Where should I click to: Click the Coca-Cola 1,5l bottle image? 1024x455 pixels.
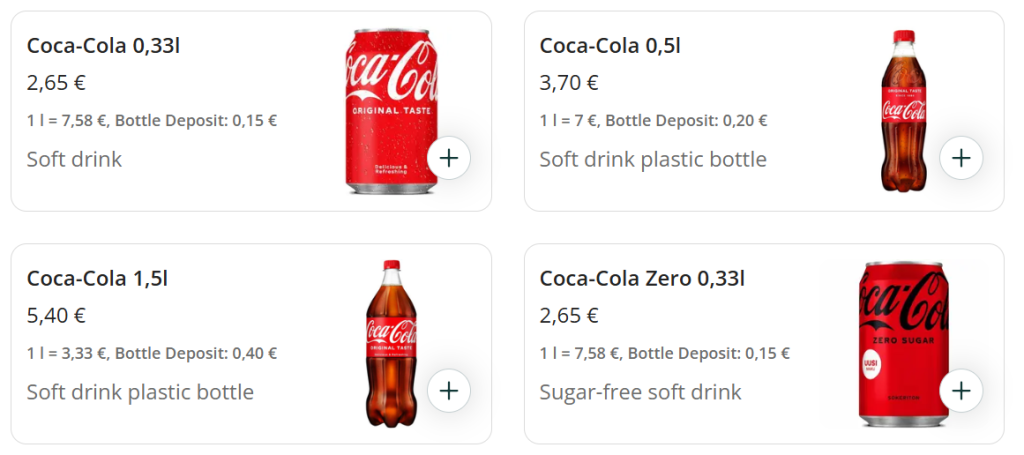click(x=391, y=343)
